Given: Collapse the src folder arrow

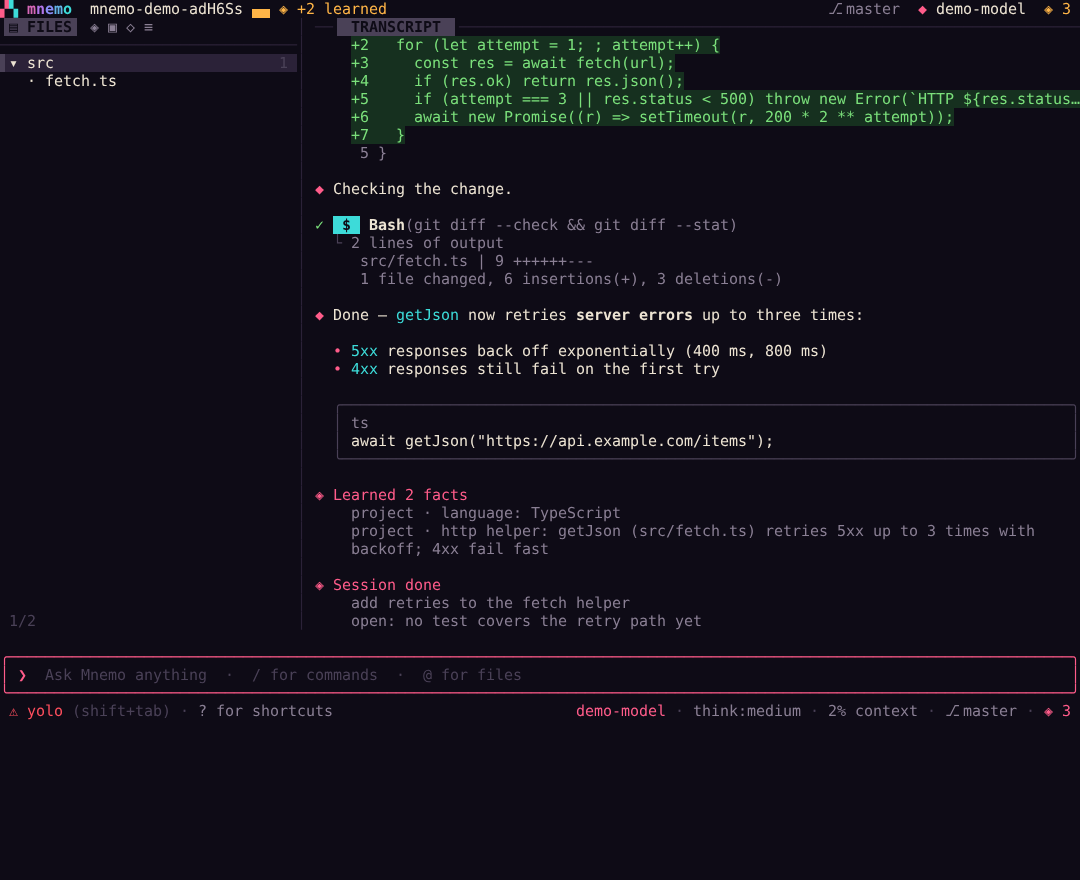Looking at the screenshot, I should 13,63.
